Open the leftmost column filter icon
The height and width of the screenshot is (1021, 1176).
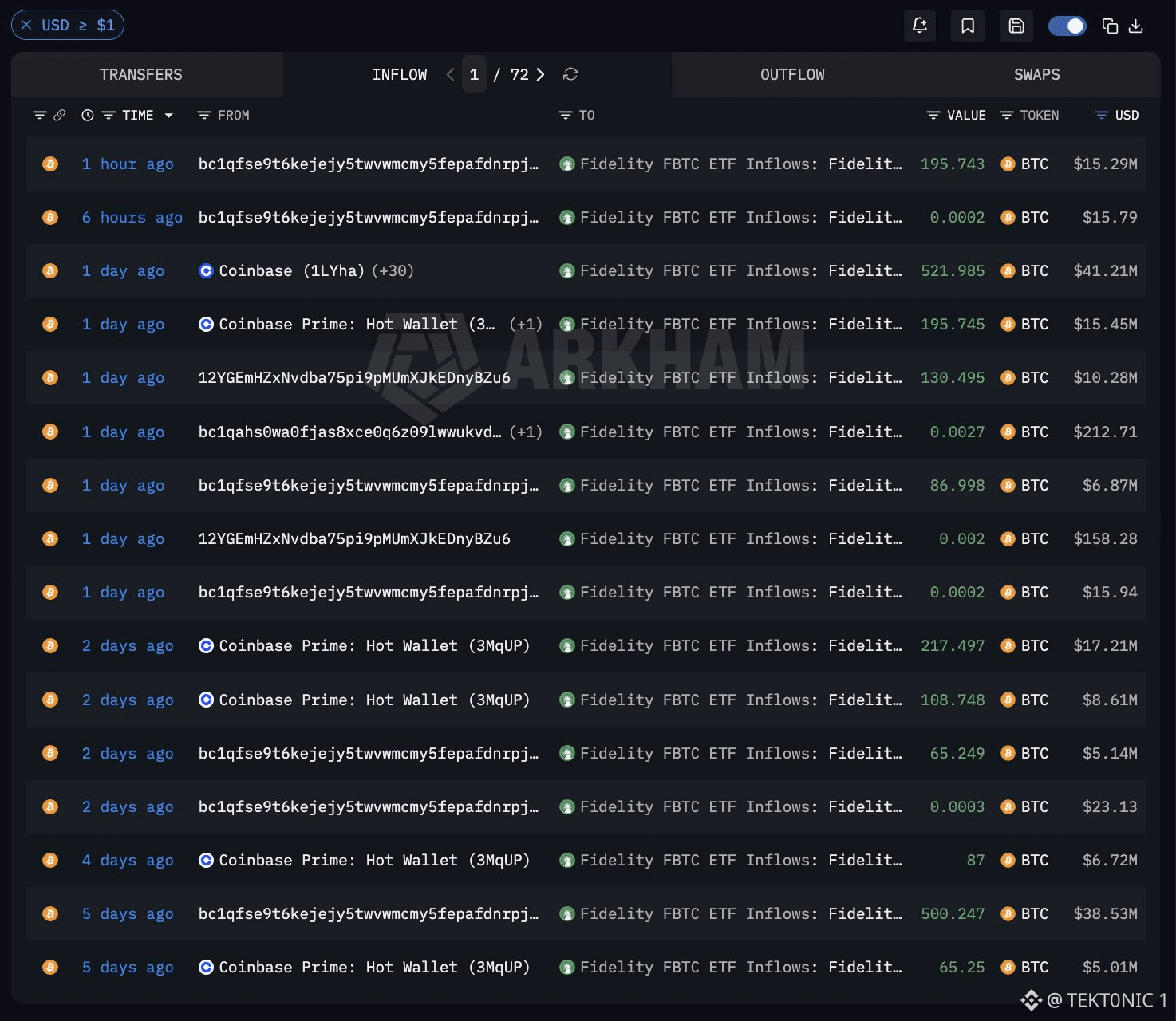pos(39,116)
